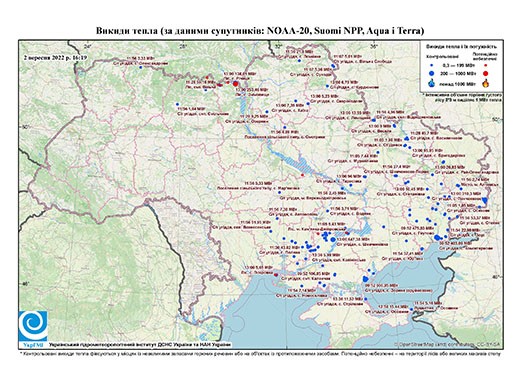This screenshot has height=368, width=520.
Task: Click the large blue circle in legend
Action: 432,73
